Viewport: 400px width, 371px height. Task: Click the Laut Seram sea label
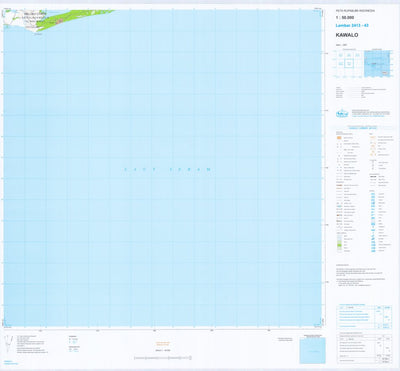tap(168, 170)
